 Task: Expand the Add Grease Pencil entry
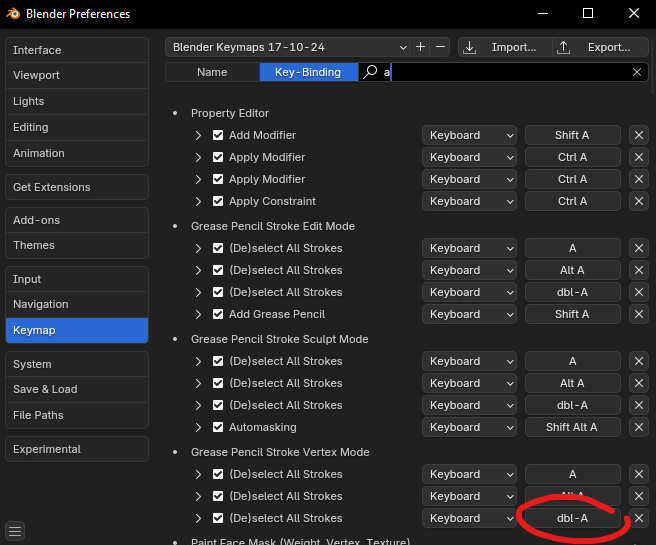click(198, 314)
